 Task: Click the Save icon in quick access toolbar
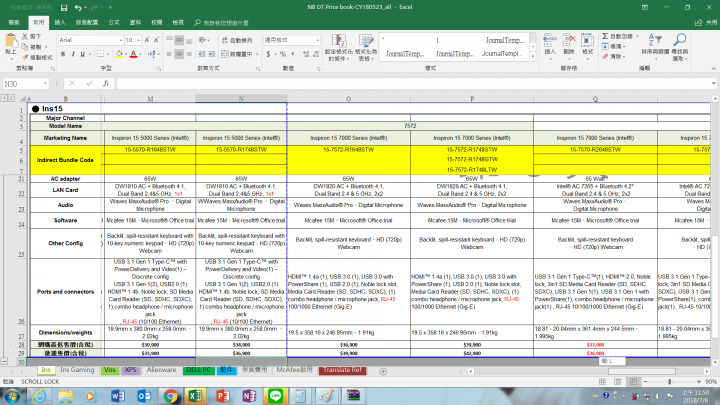(x=64, y=8)
